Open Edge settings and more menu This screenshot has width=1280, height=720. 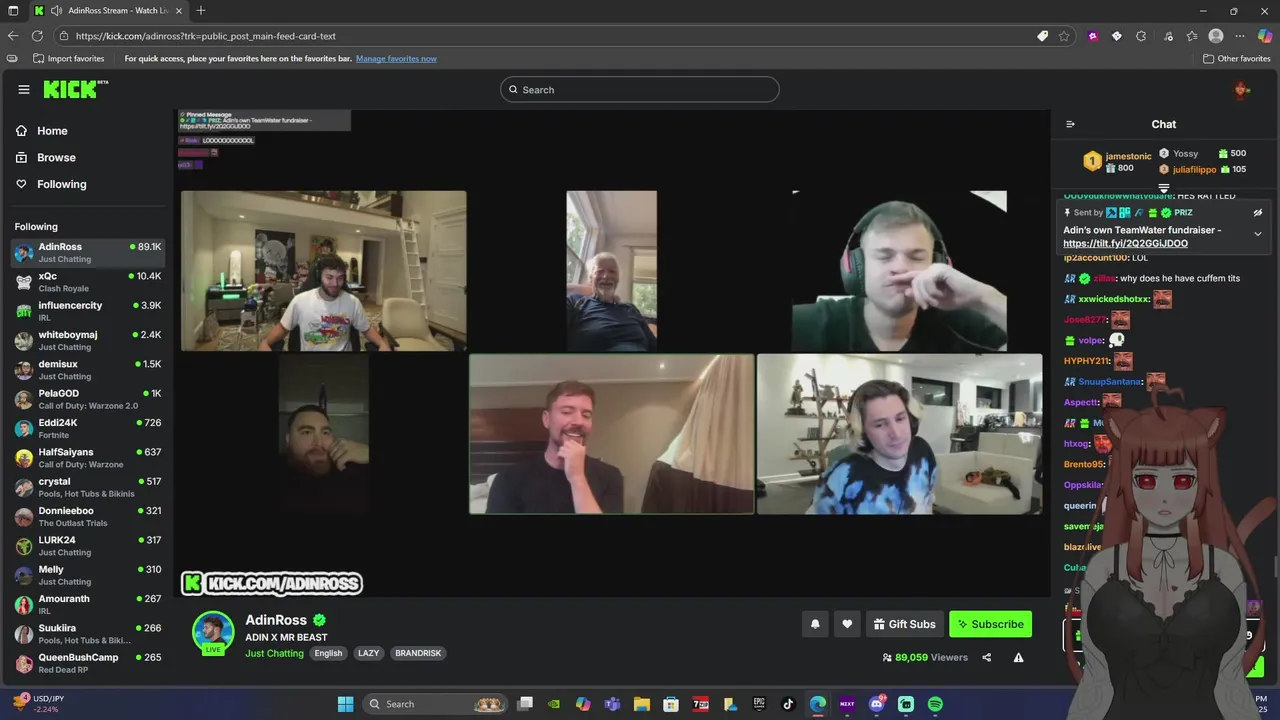point(1240,36)
